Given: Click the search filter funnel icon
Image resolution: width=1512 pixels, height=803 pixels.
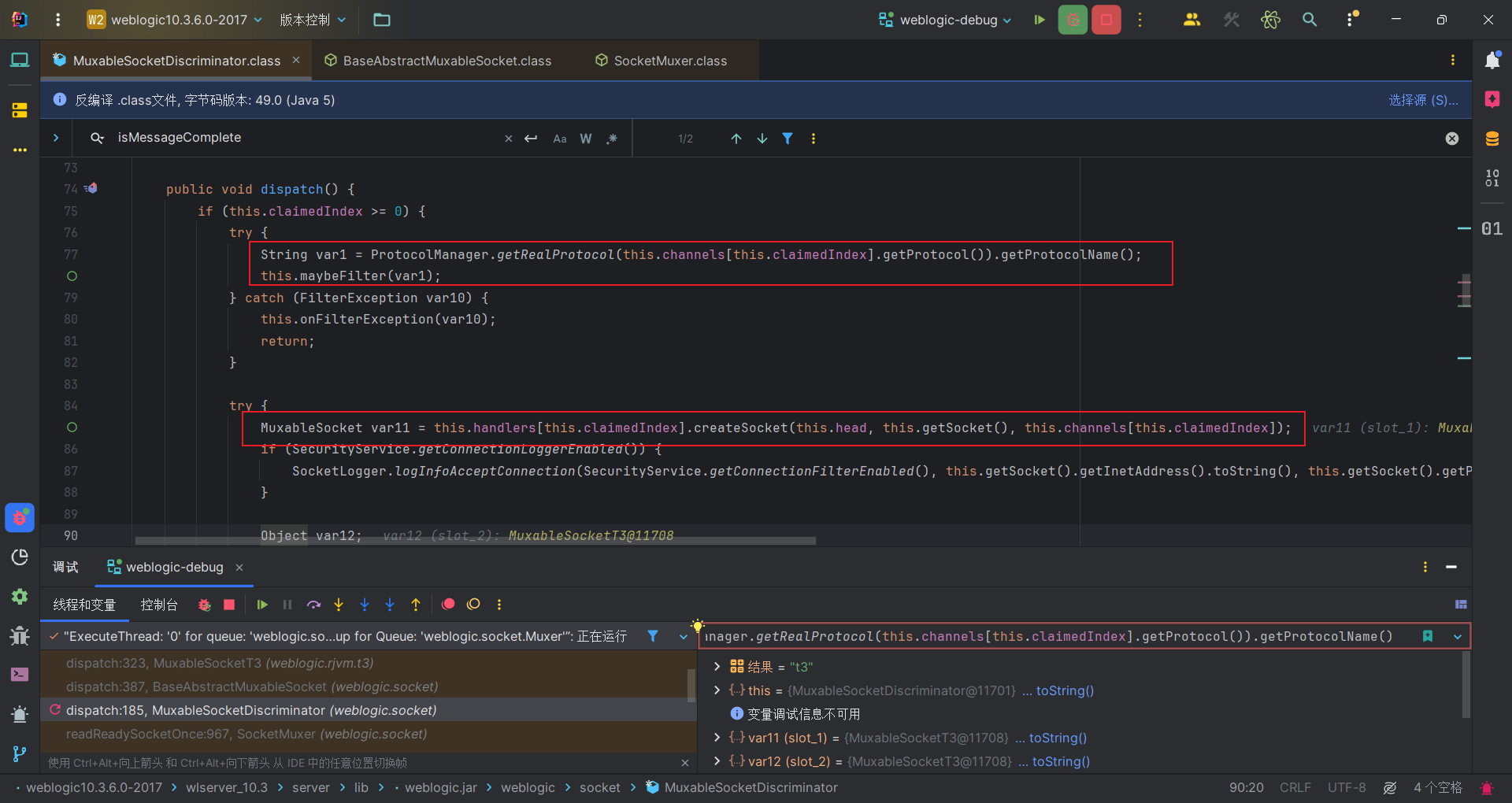Looking at the screenshot, I should click(x=787, y=139).
